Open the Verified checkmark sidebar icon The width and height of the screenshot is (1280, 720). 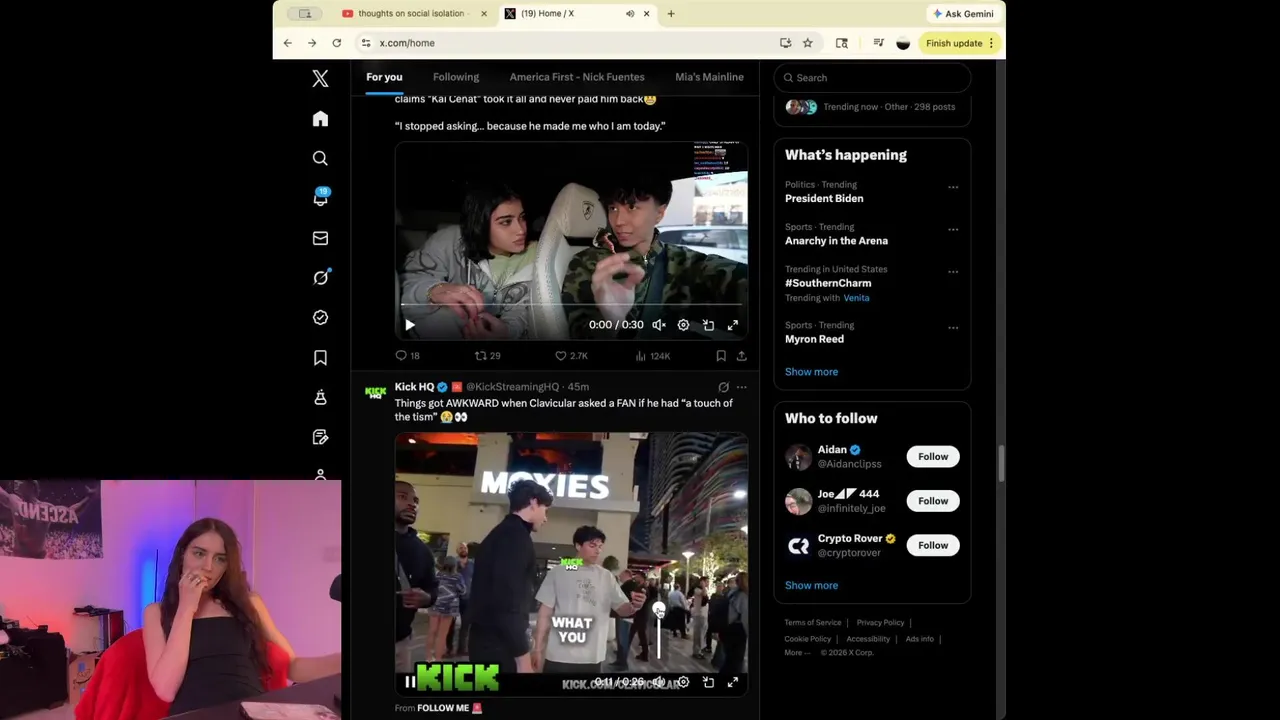coord(320,317)
